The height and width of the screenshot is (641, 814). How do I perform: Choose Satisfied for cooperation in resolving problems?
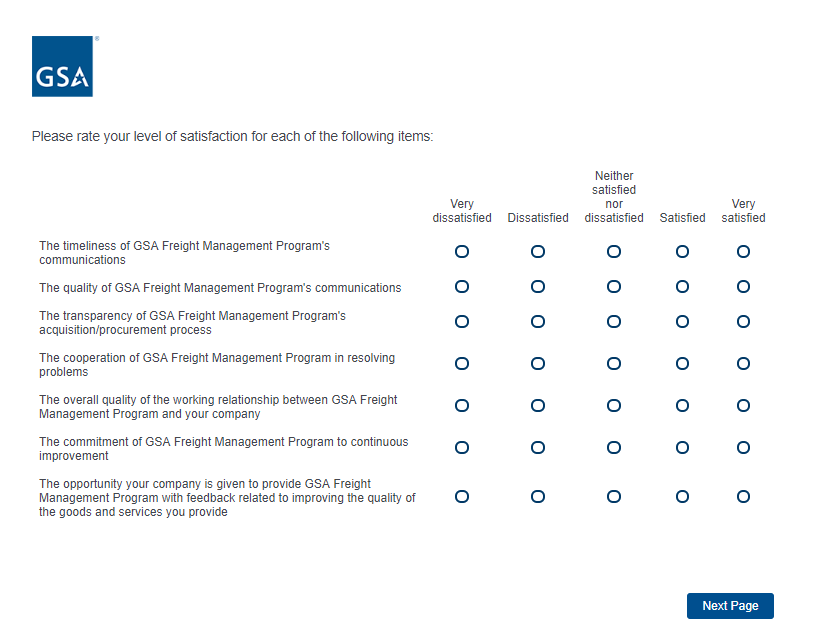pos(682,364)
